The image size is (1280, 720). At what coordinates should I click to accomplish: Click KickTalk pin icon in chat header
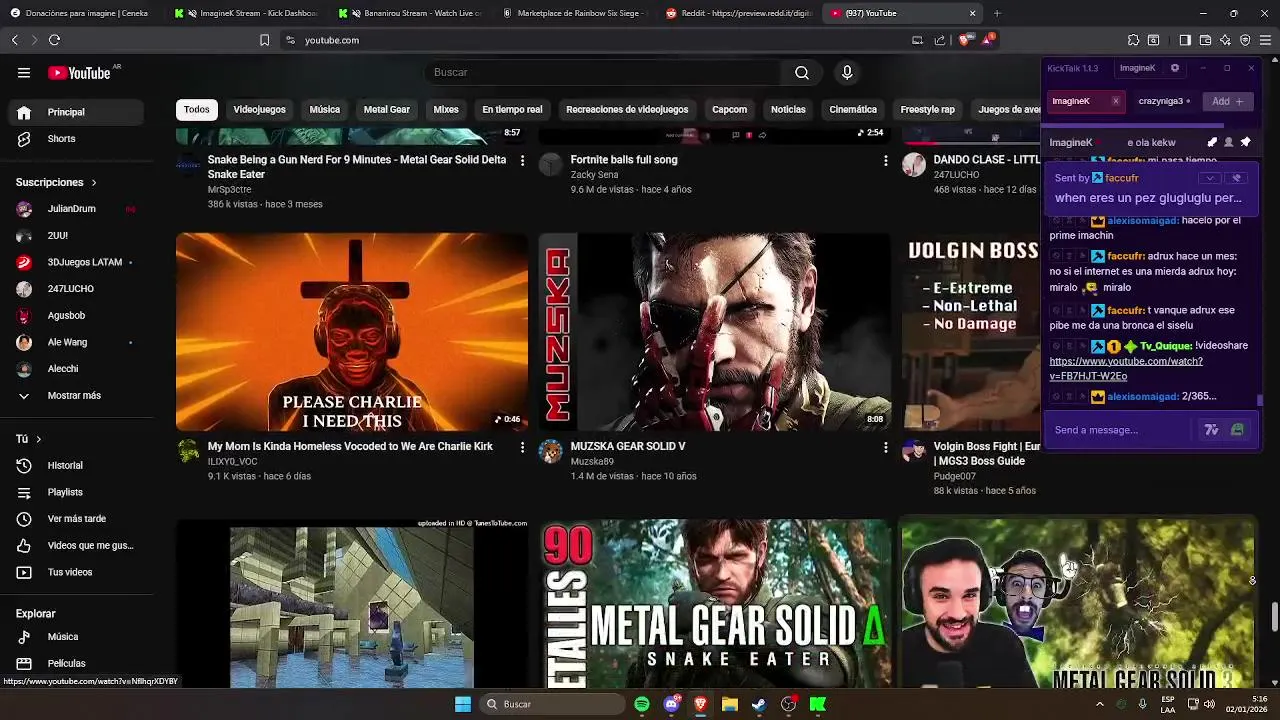[1245, 142]
